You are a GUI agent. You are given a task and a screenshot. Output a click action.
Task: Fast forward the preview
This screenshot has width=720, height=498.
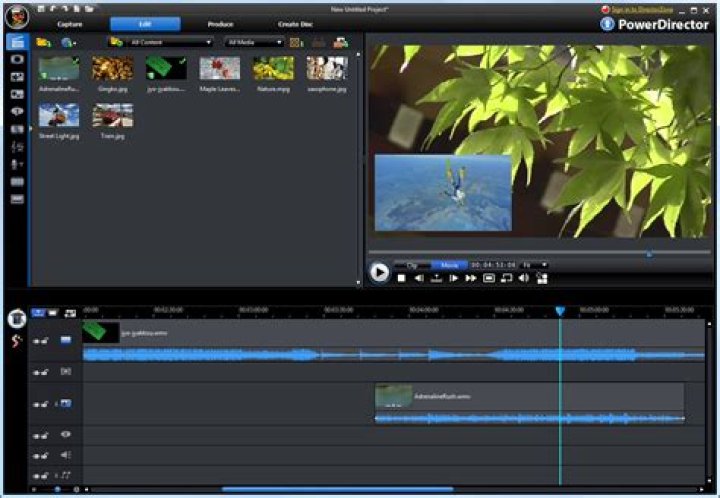tap(471, 278)
